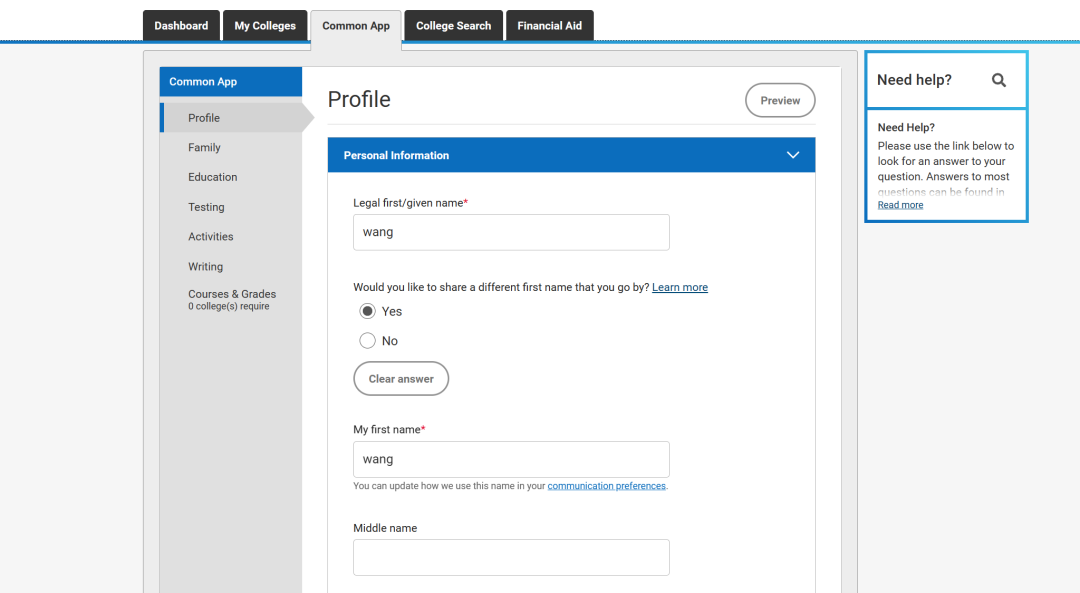This screenshot has width=1080, height=593.
Task: Click the Clear answer button
Action: (x=401, y=379)
